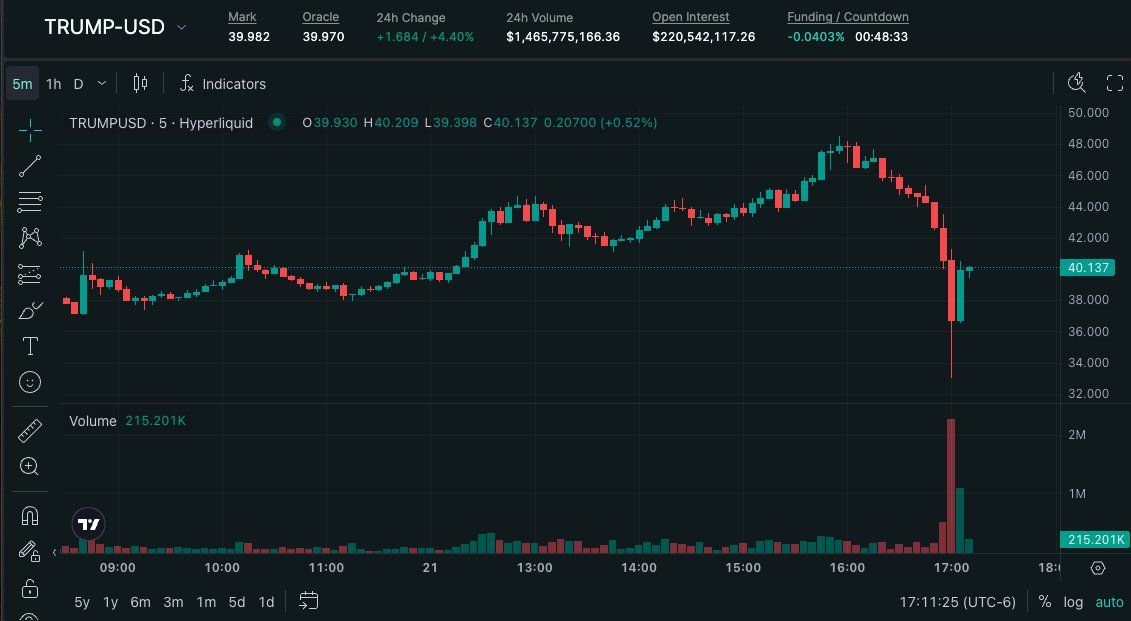Click the 215.201K volume axis label
This screenshot has height=621, width=1131.
(1094, 539)
